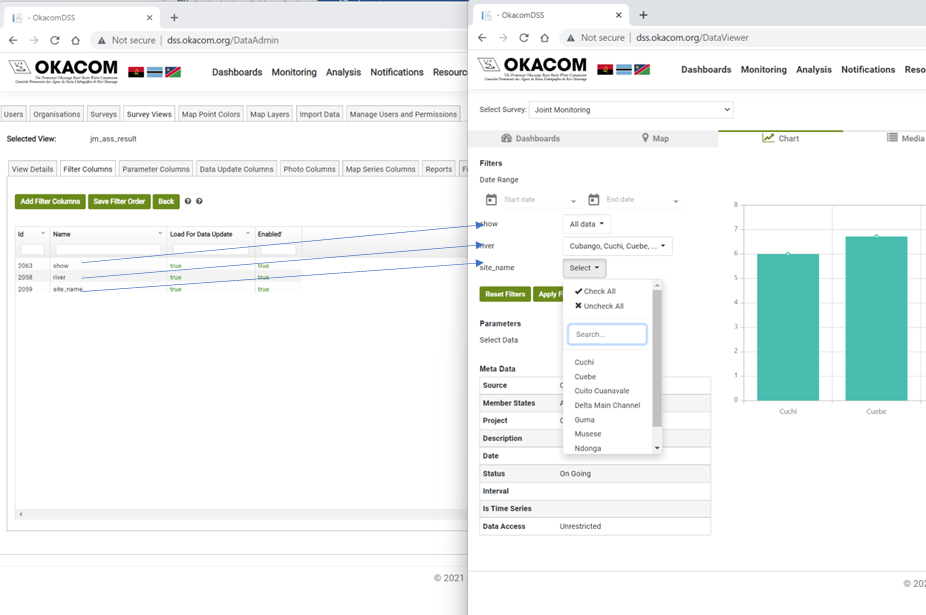
Task: Click first help question icon beside Back button
Action: tap(188, 201)
